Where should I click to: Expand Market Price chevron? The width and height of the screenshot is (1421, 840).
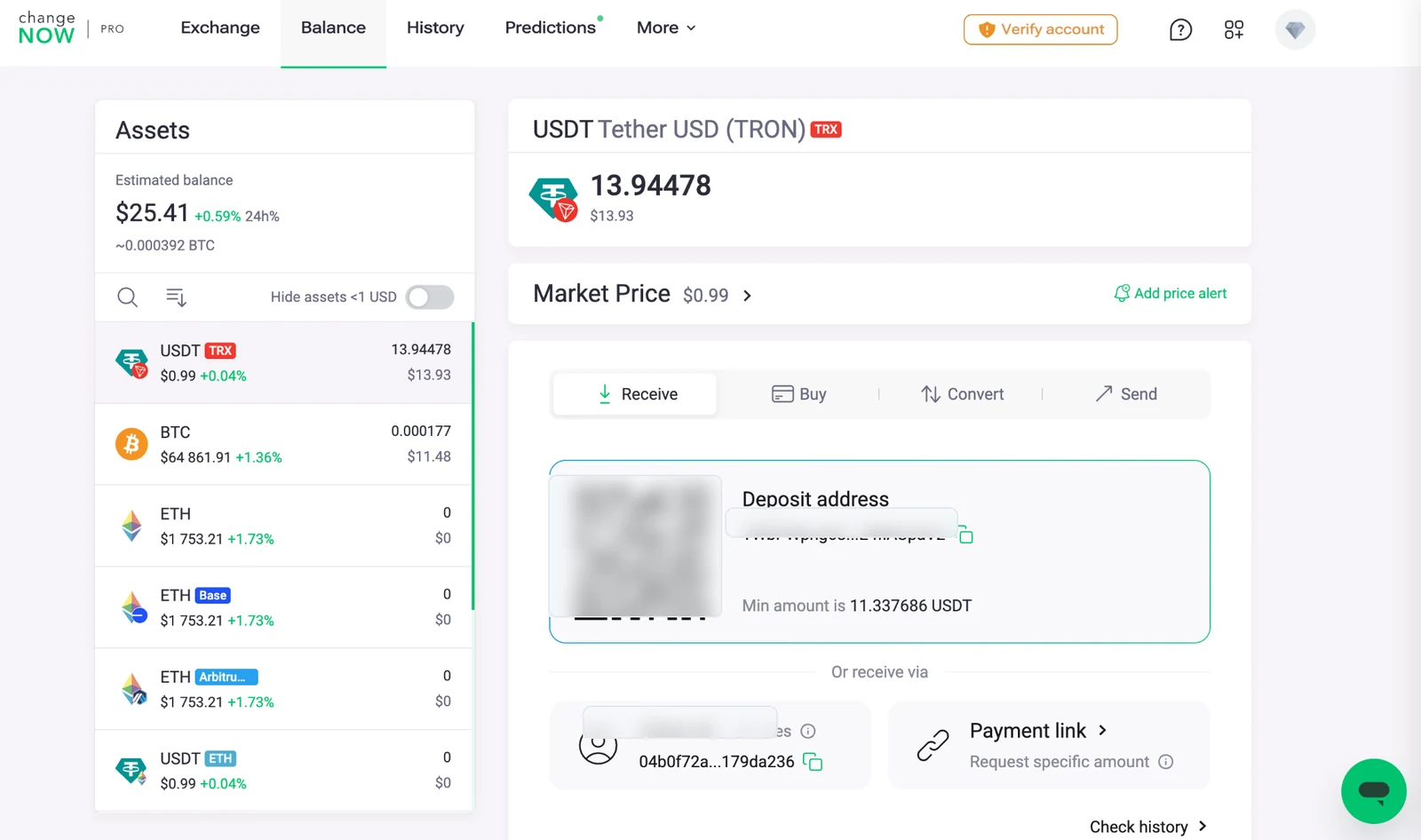747,296
